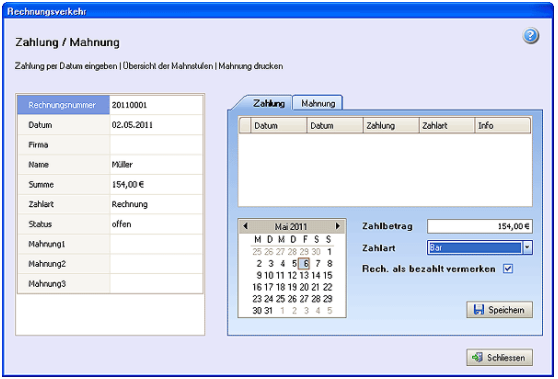
Task: Click the Zahlung column header
Action: click(x=391, y=126)
